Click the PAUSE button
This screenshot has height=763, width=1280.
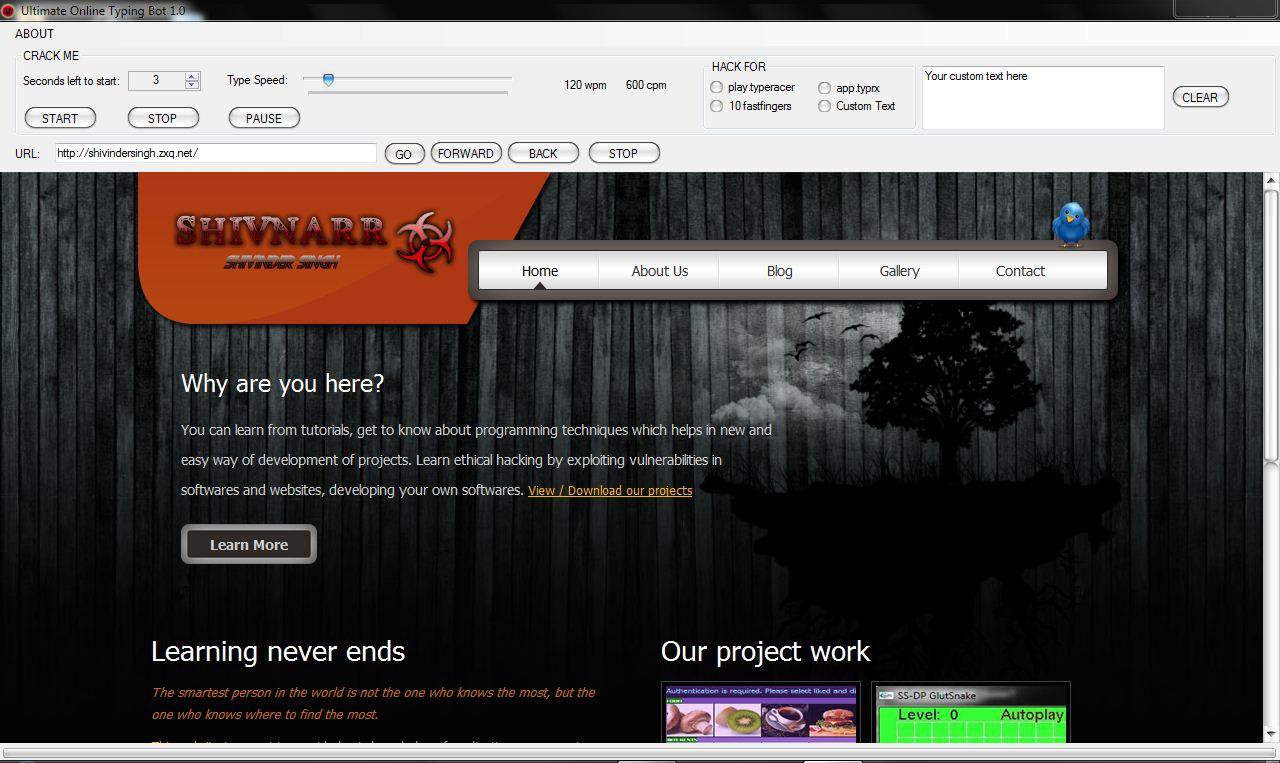264,118
